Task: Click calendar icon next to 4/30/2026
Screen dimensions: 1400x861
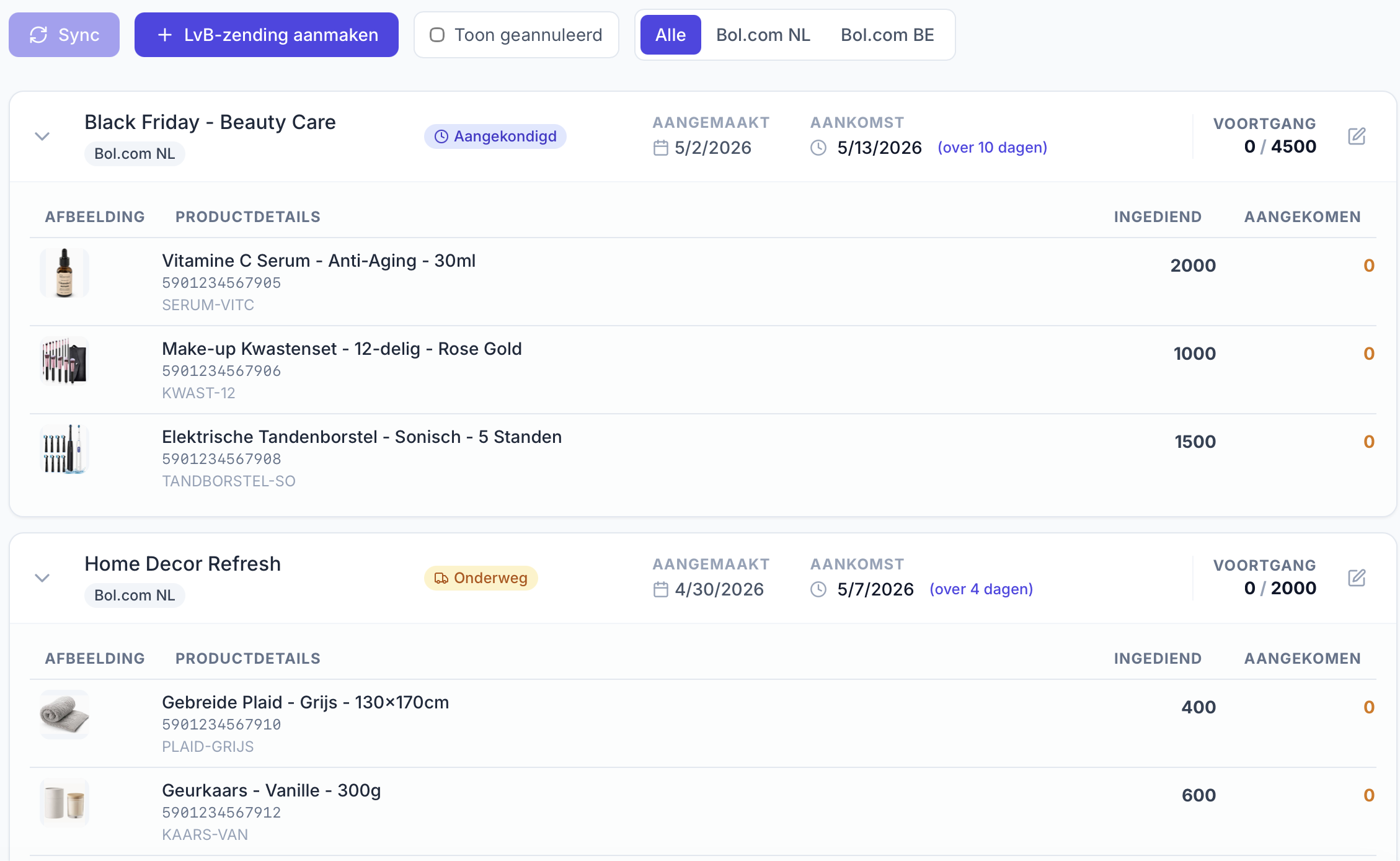Action: 661,589
